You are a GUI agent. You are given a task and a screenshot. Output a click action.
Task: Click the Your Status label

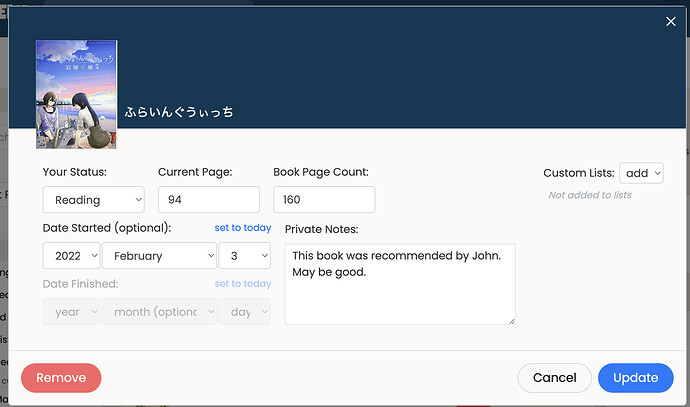(74, 172)
